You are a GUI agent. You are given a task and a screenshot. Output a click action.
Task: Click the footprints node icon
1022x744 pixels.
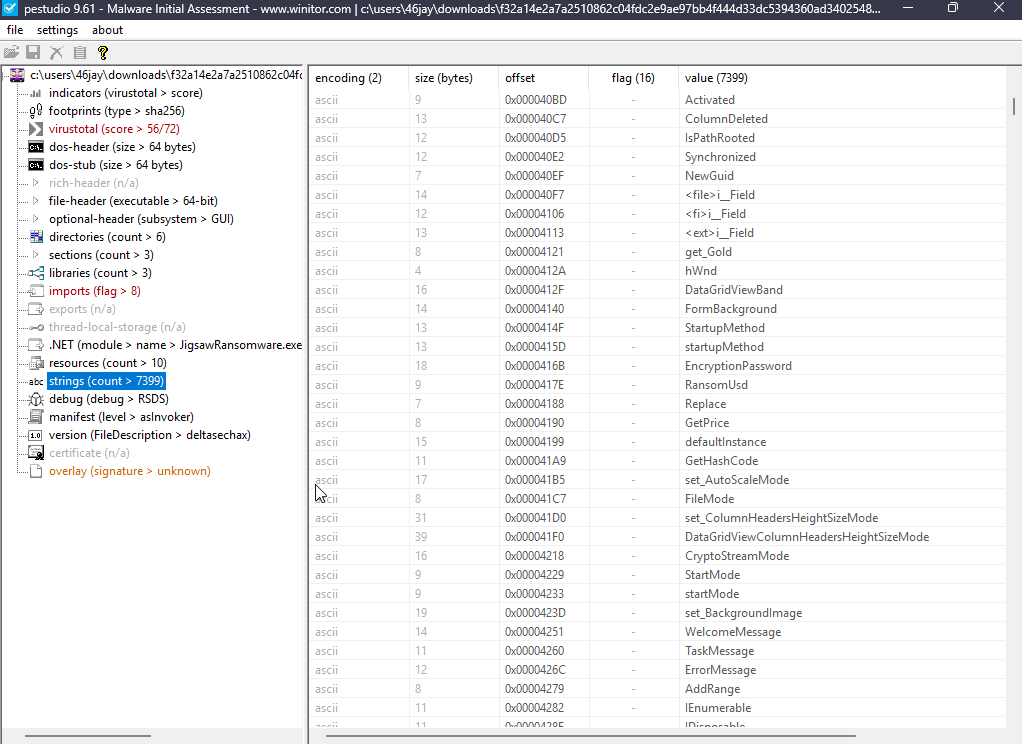(x=36, y=111)
